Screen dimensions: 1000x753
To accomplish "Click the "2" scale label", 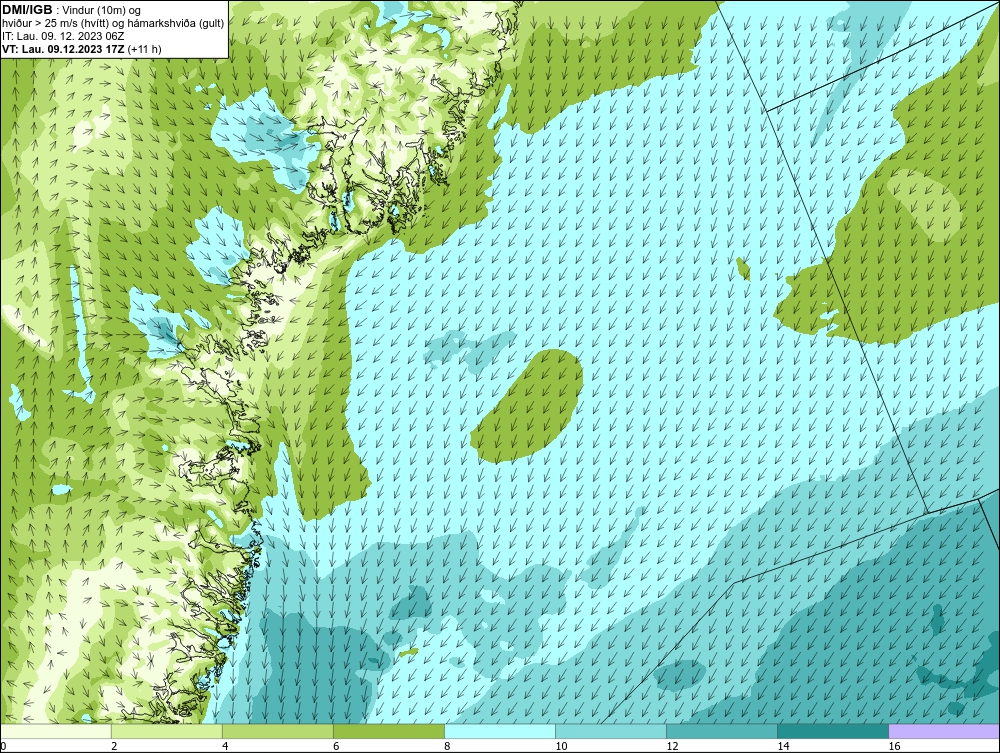I will (114, 746).
